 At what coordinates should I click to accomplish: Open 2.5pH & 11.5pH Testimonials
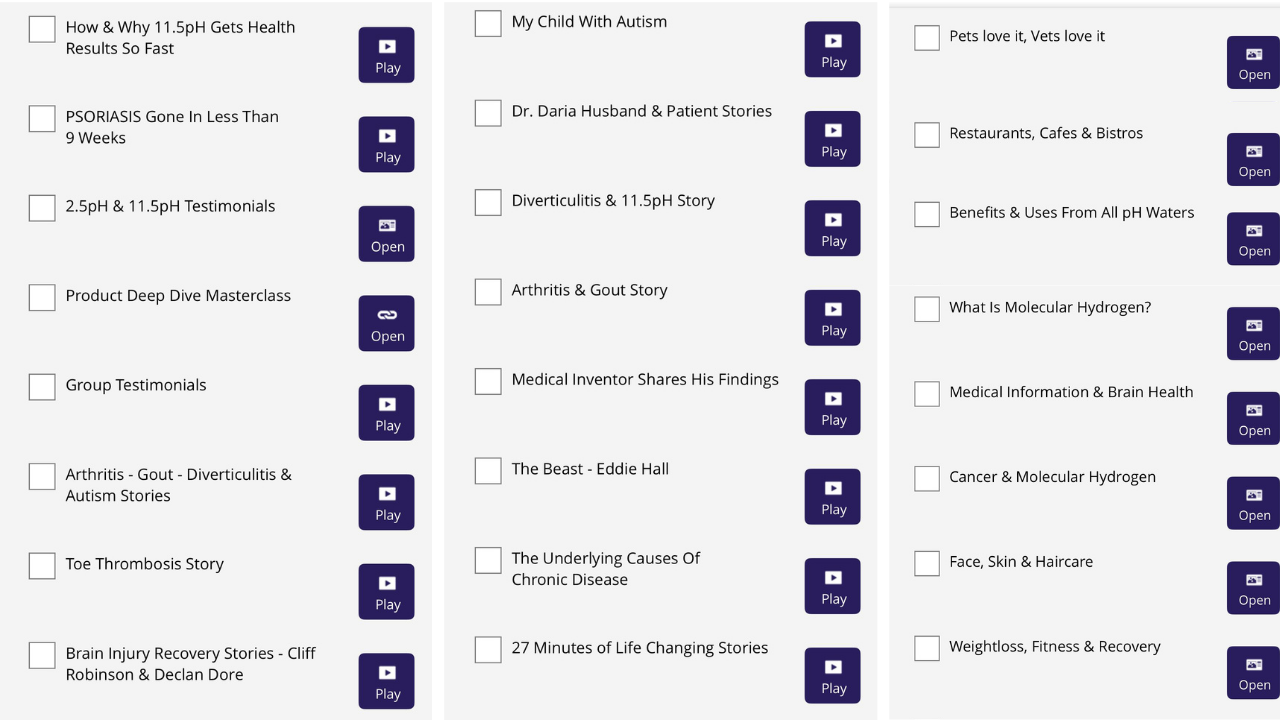coord(387,234)
